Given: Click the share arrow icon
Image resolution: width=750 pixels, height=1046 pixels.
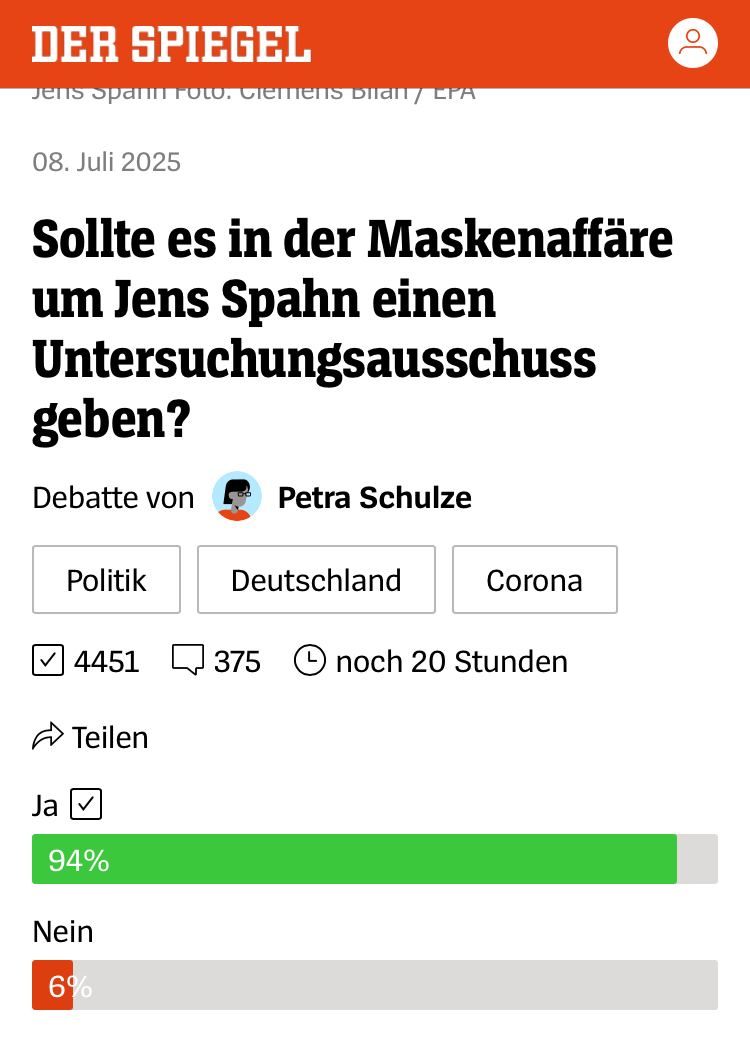Looking at the screenshot, I should pyautogui.click(x=47, y=738).
